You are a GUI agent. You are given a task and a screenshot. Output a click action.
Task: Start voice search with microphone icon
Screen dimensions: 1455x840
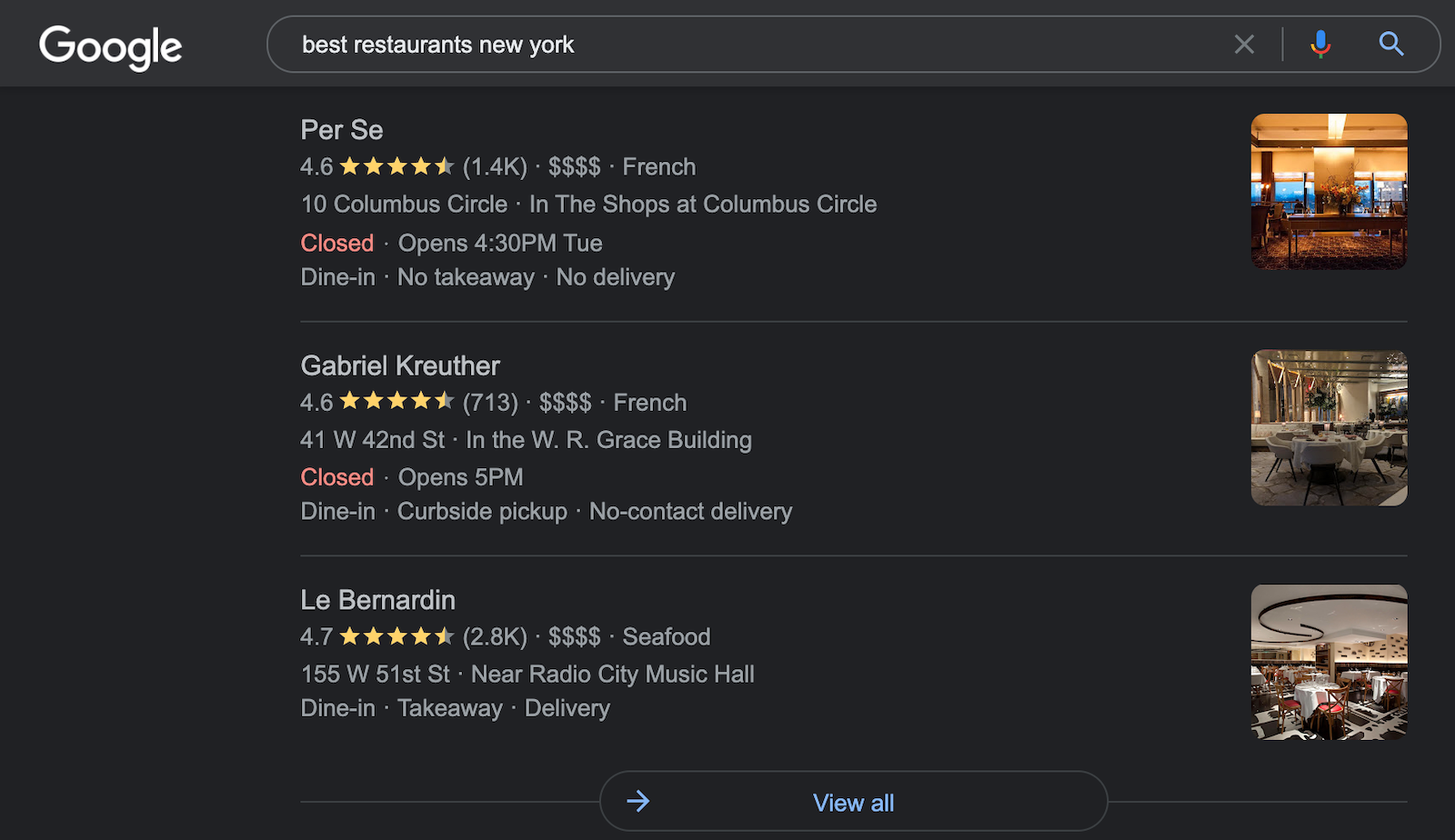[1320, 44]
